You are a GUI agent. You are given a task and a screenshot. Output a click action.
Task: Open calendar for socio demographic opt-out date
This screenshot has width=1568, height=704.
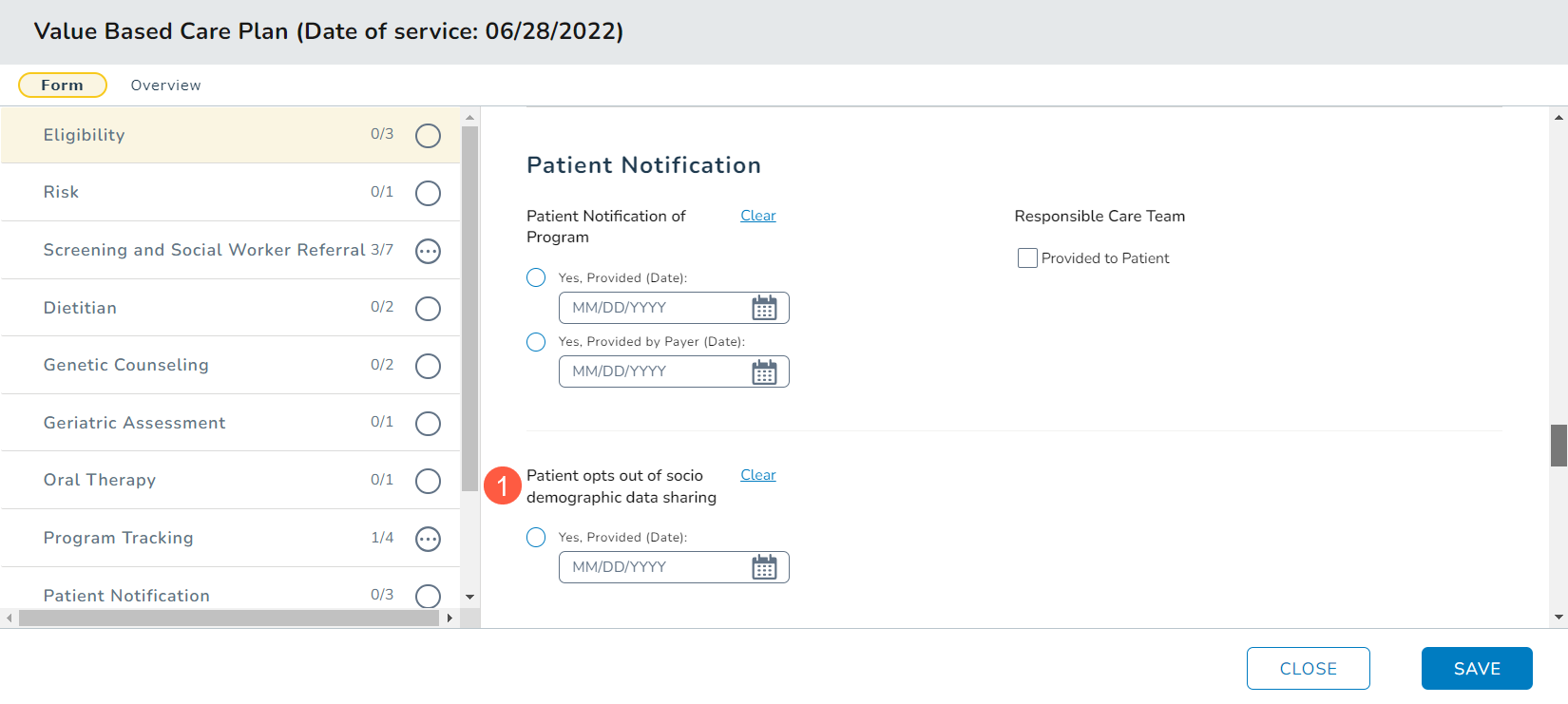[x=764, y=567]
